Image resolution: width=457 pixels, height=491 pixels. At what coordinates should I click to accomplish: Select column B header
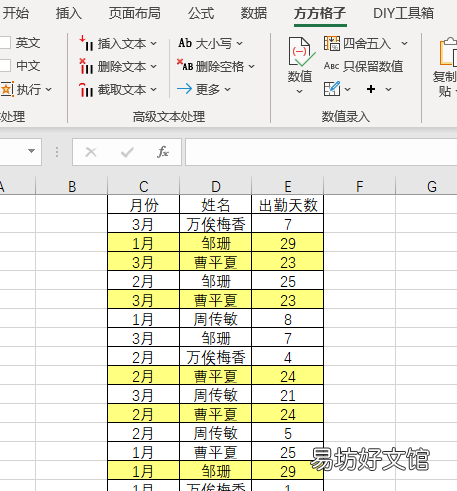tap(72, 186)
